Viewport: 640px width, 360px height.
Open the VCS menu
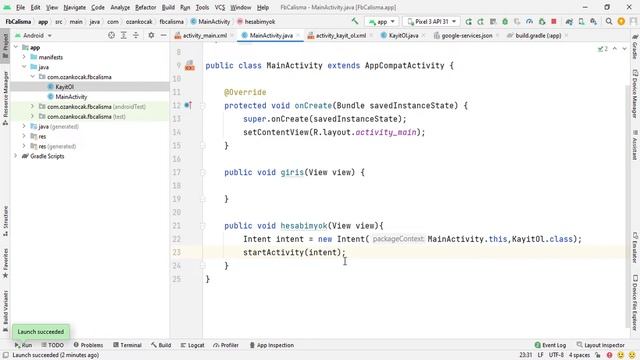pos(220,7)
